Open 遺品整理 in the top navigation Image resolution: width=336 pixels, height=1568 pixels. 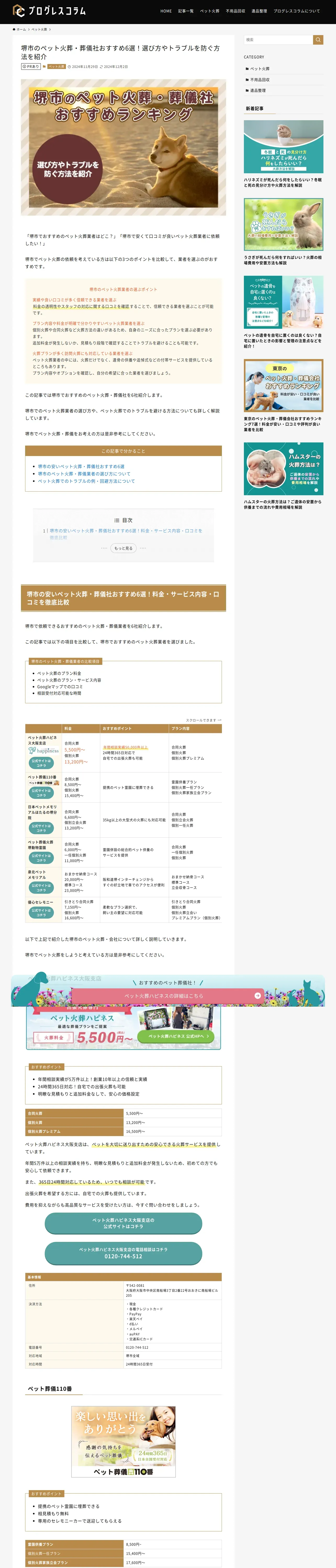point(259,11)
